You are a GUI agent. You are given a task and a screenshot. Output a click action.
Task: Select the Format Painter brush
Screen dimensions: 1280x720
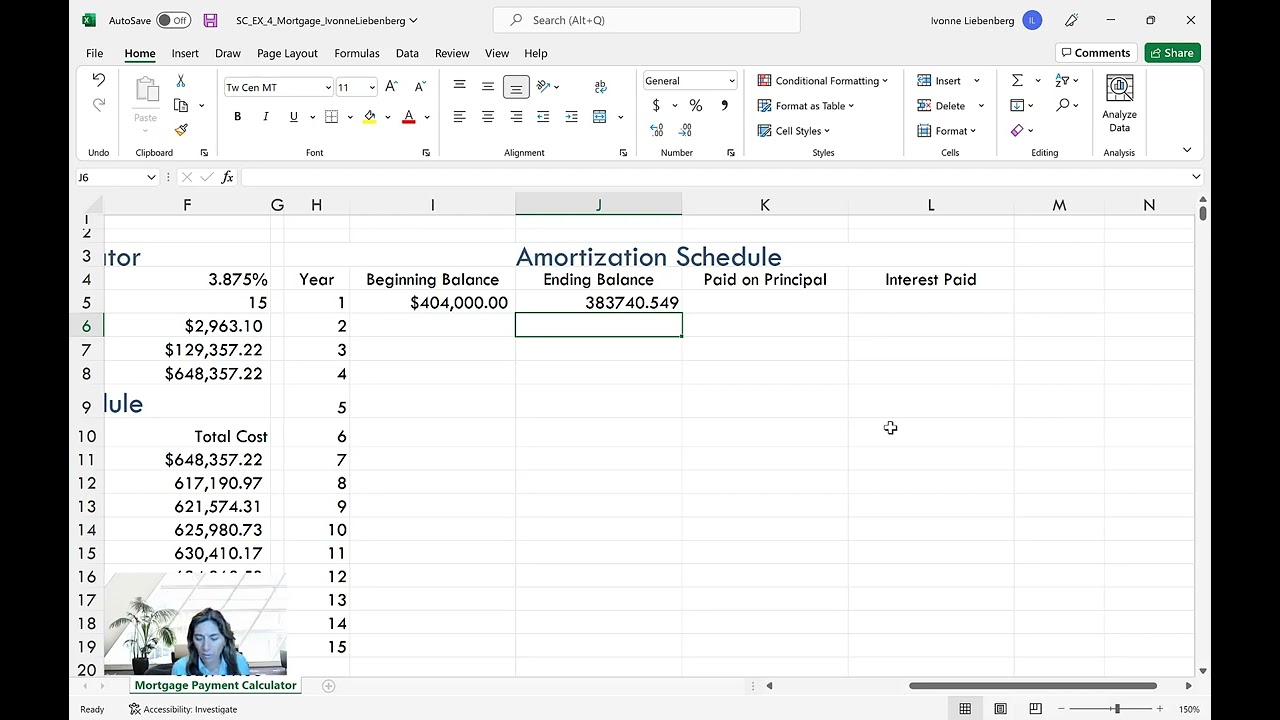point(180,130)
